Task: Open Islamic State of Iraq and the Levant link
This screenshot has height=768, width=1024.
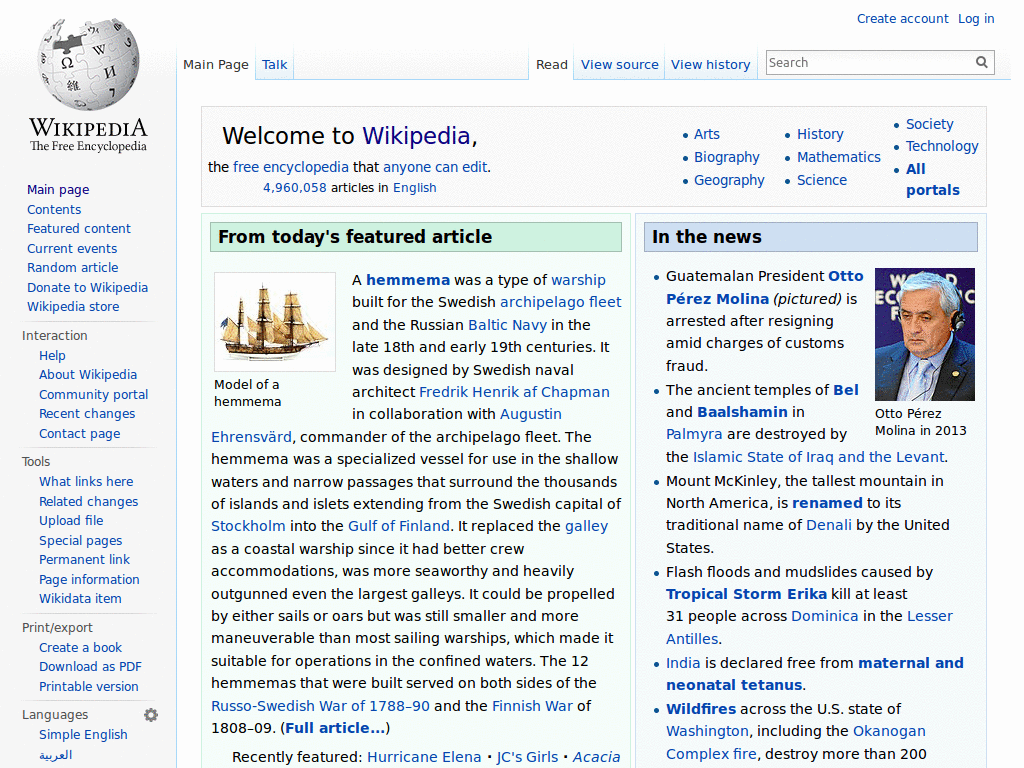Action: coord(818,457)
